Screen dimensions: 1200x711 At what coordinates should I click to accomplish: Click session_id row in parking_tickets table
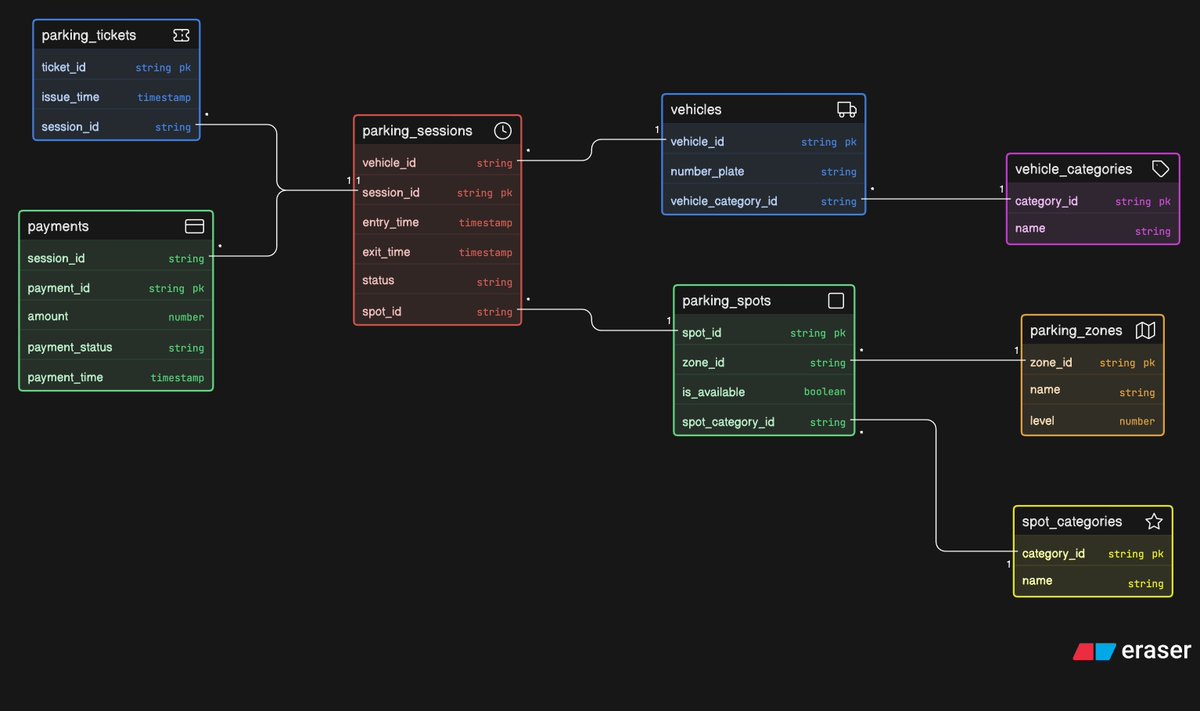[116, 126]
